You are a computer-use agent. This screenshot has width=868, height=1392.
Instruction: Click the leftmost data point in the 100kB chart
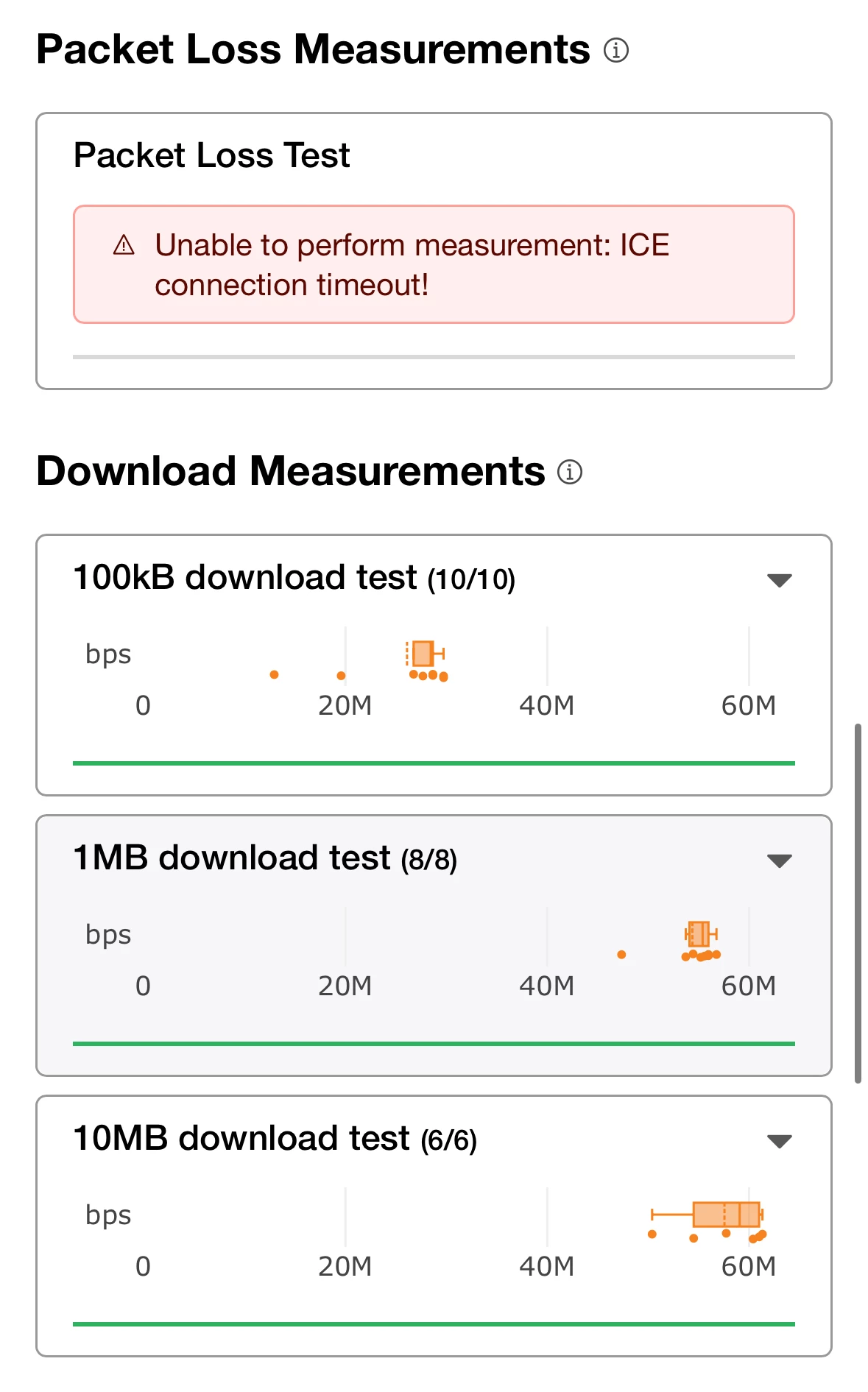pyautogui.click(x=274, y=674)
